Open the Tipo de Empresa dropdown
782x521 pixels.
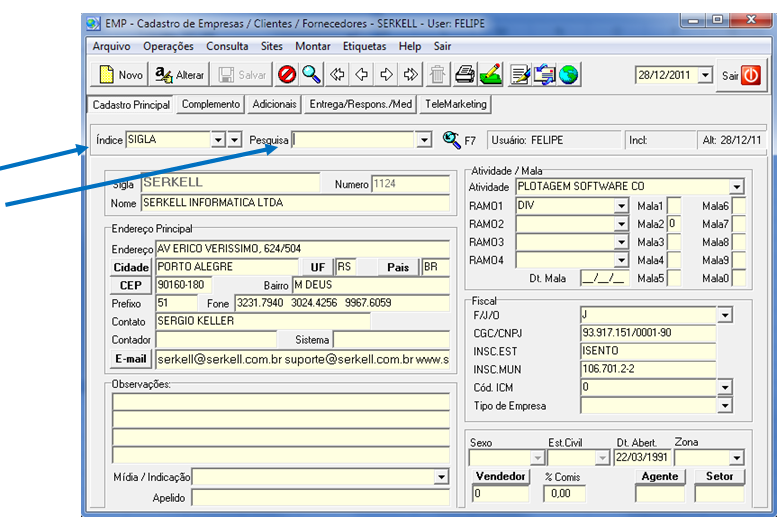(725, 405)
